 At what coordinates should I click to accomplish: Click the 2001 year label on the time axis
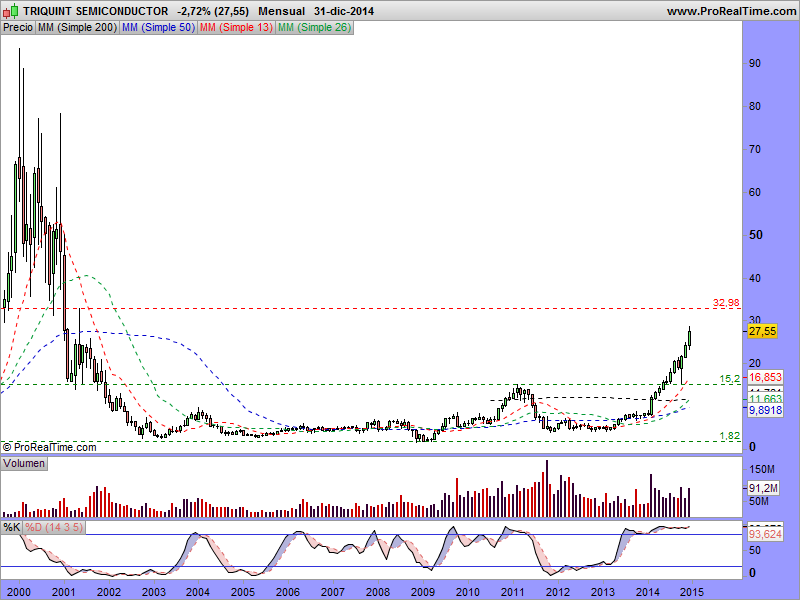64,592
